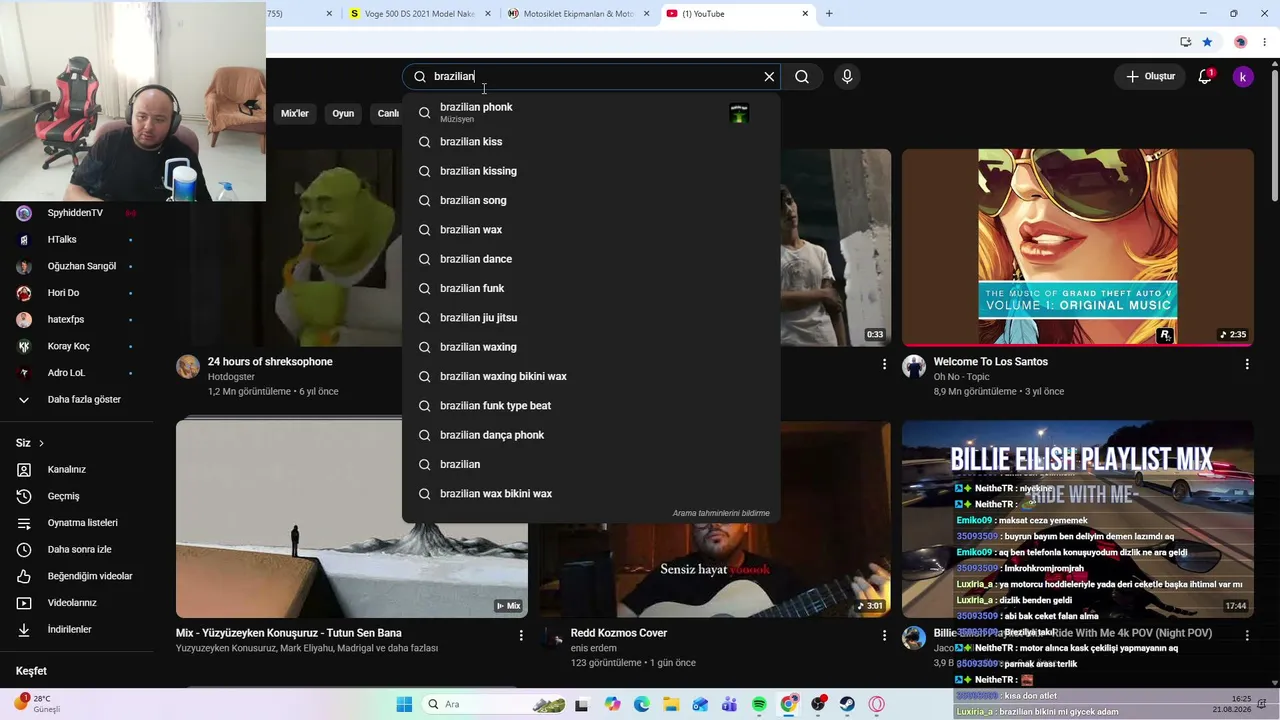Click 'Arama tahminlerini bildirme' link
The image size is (1280, 720).
pyautogui.click(x=721, y=513)
